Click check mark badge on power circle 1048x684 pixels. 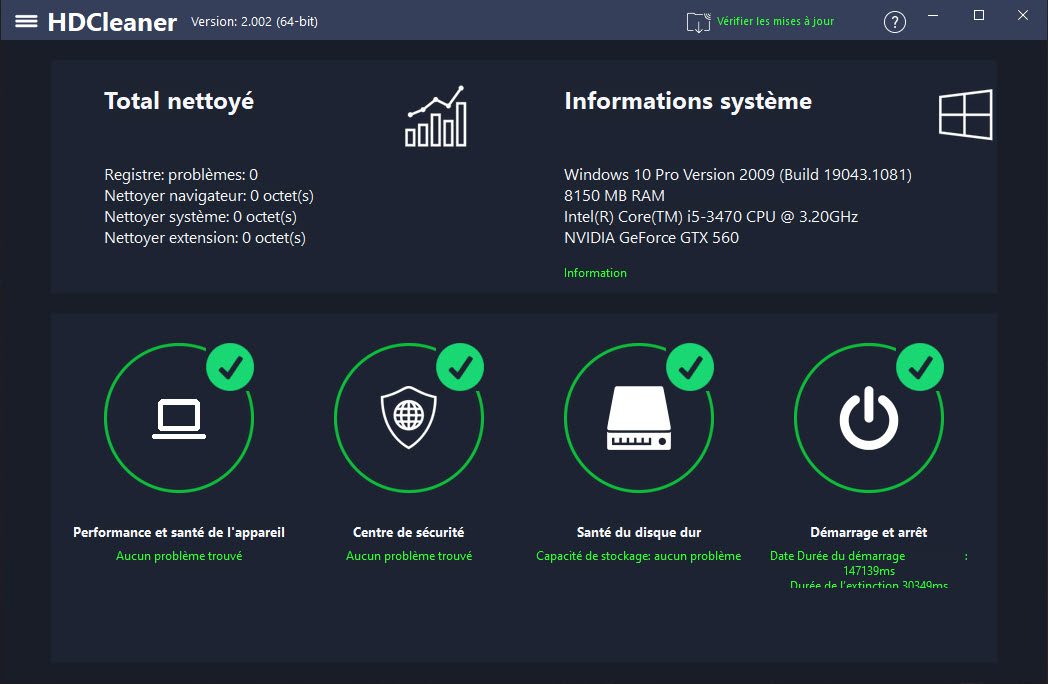click(x=920, y=367)
